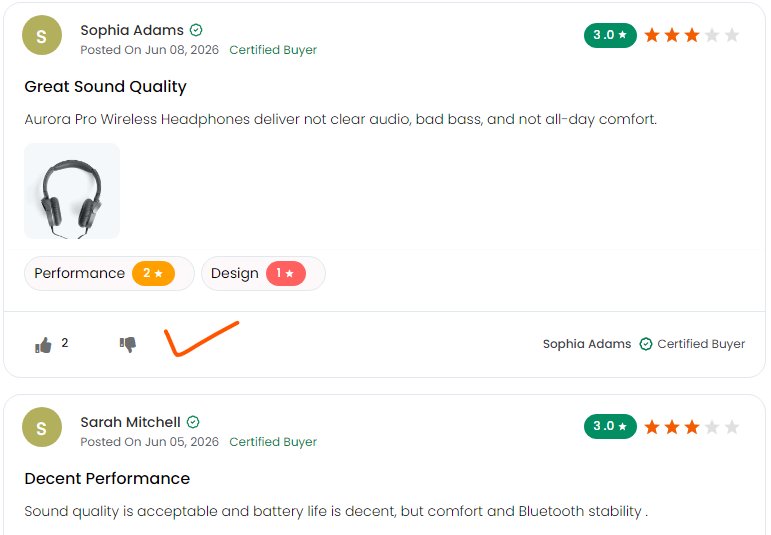Open the Decent Performance review title
771x535 pixels.
107,478
